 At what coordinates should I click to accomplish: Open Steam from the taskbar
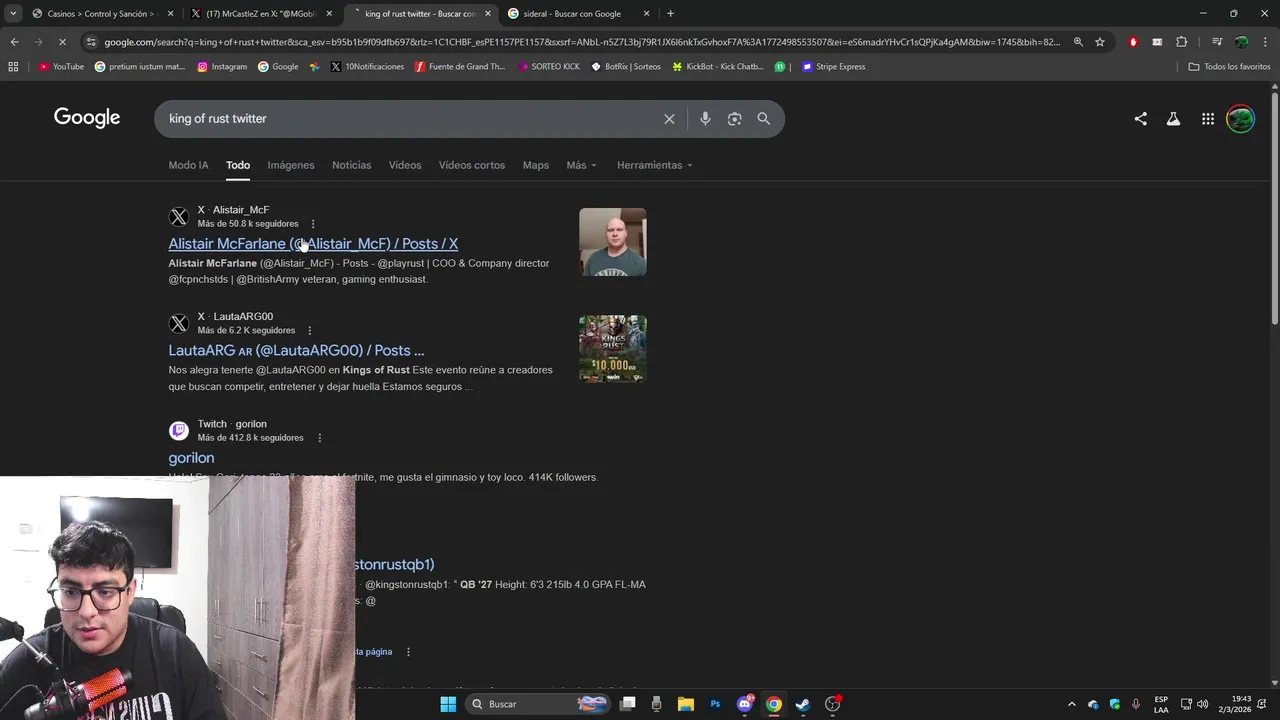click(802, 704)
